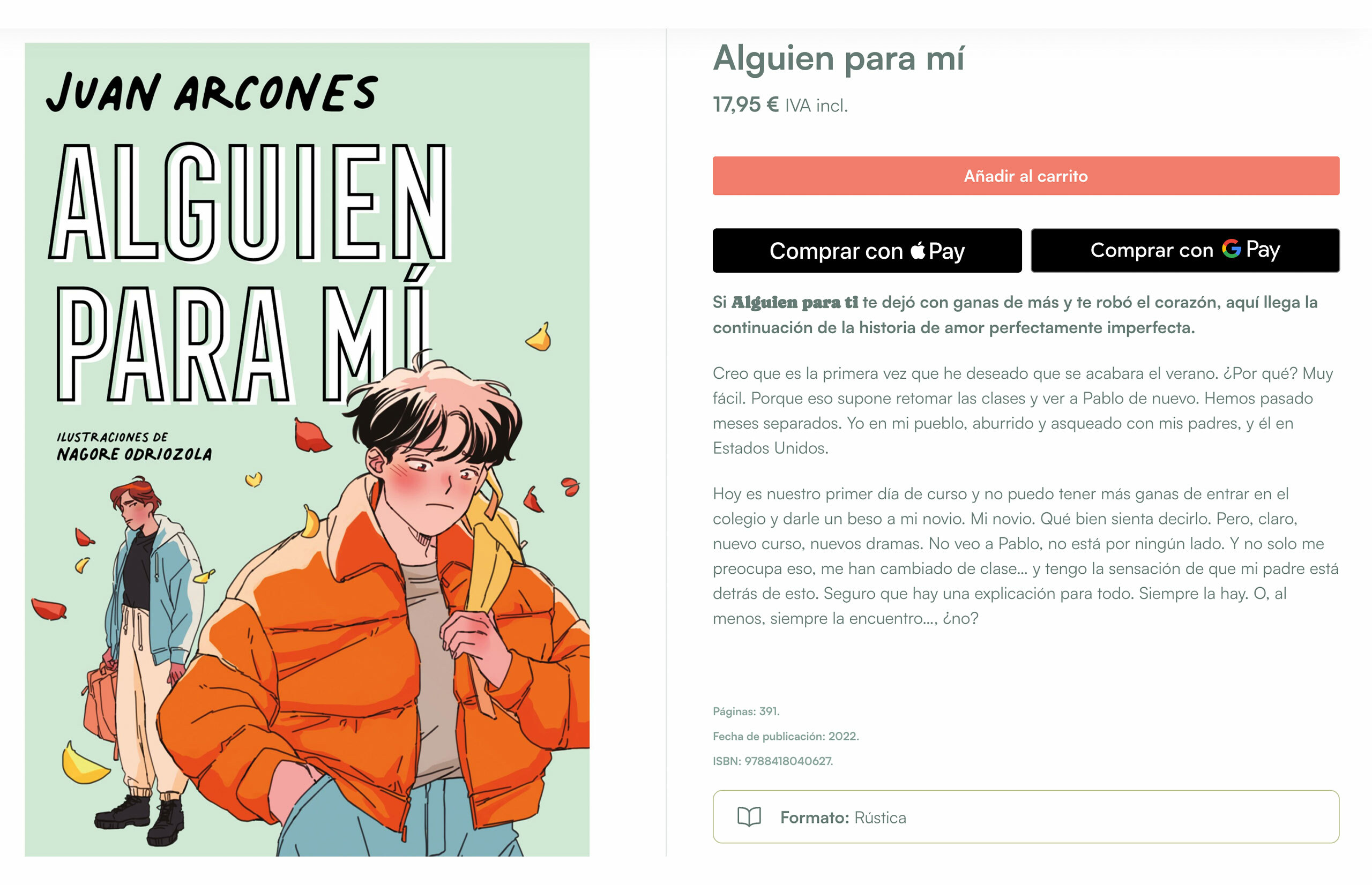1372x885 pixels.
Task: Click the 17,95 € price text
Action: (745, 105)
